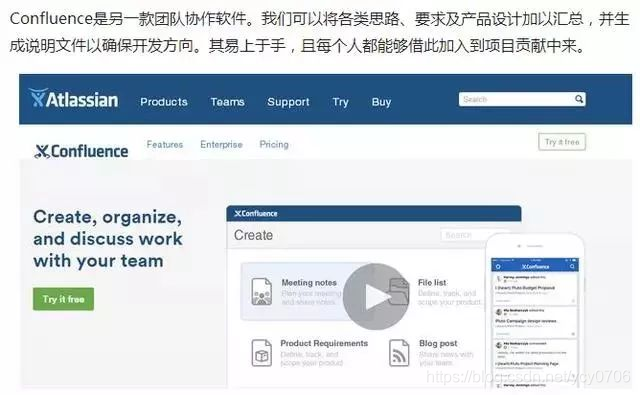Go to the Pricing tab
Viewport: 640px width, 395px height.
tap(274, 144)
